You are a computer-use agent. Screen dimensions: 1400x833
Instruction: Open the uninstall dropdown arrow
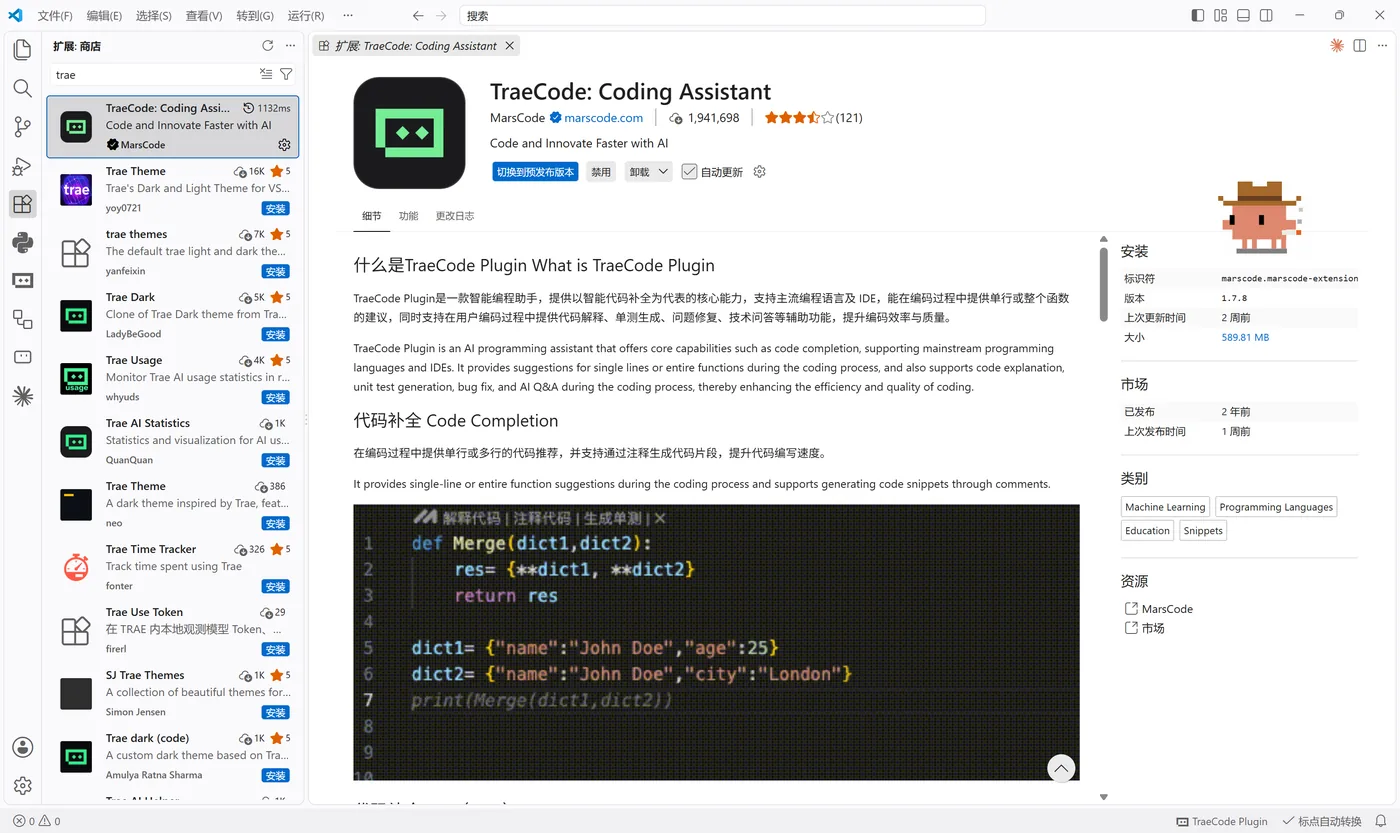661,172
